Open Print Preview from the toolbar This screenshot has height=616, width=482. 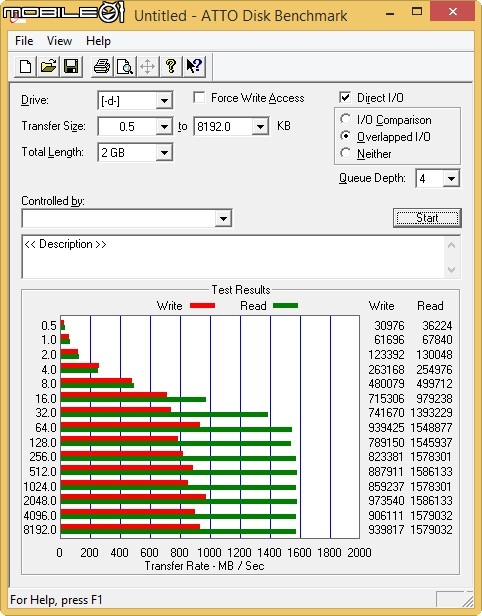click(125, 66)
